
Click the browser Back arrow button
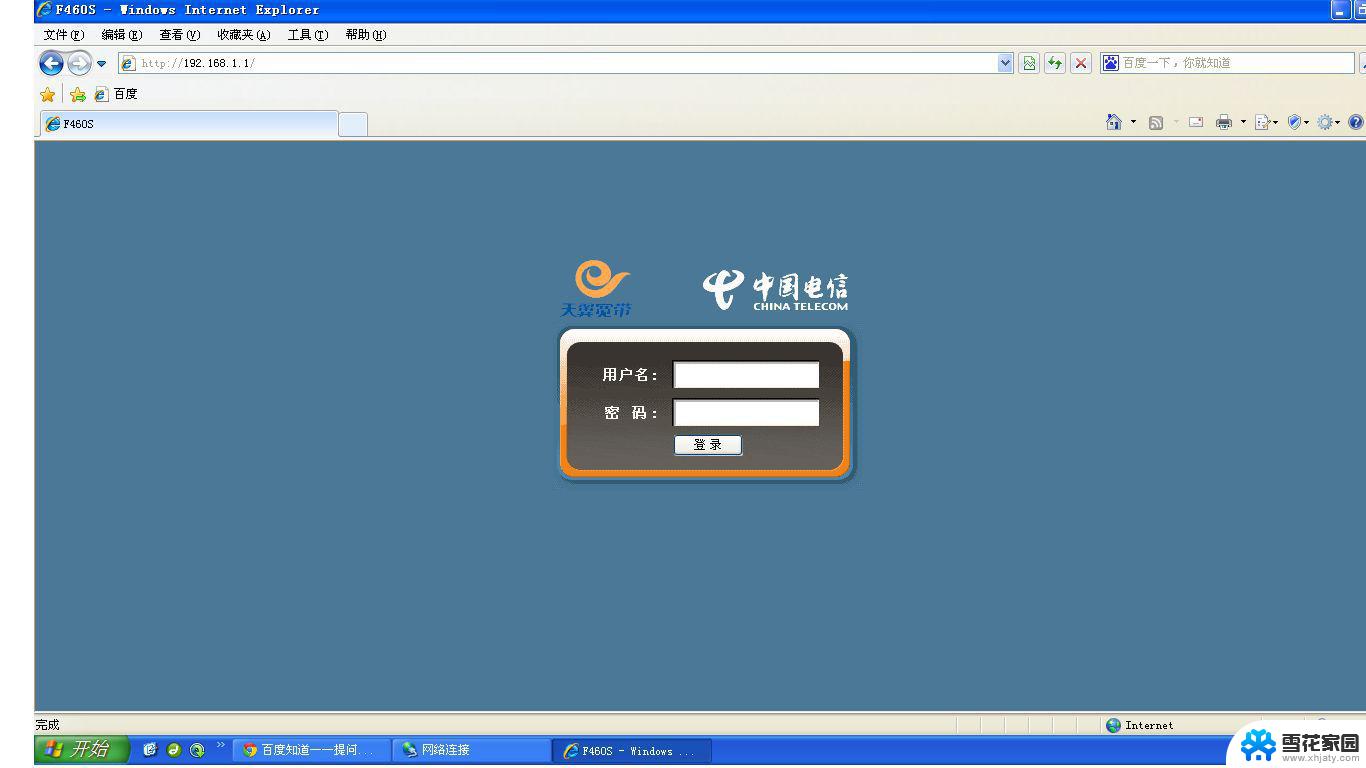[x=51, y=63]
